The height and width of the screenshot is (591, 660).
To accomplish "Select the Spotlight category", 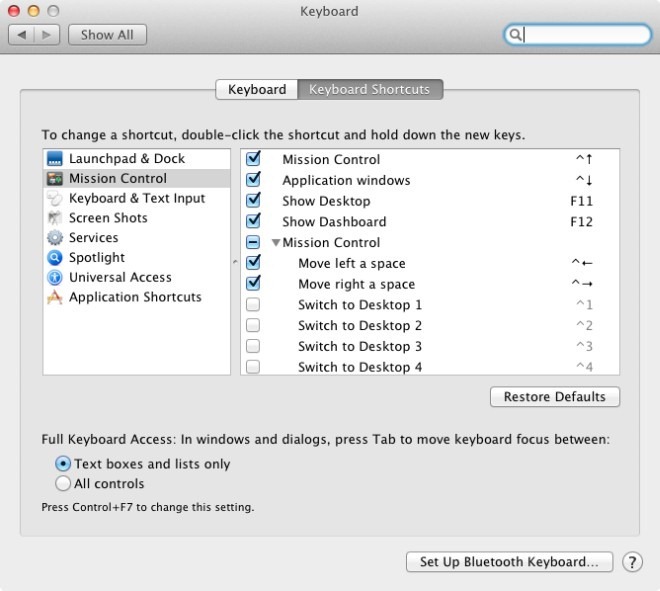I will coord(137,258).
